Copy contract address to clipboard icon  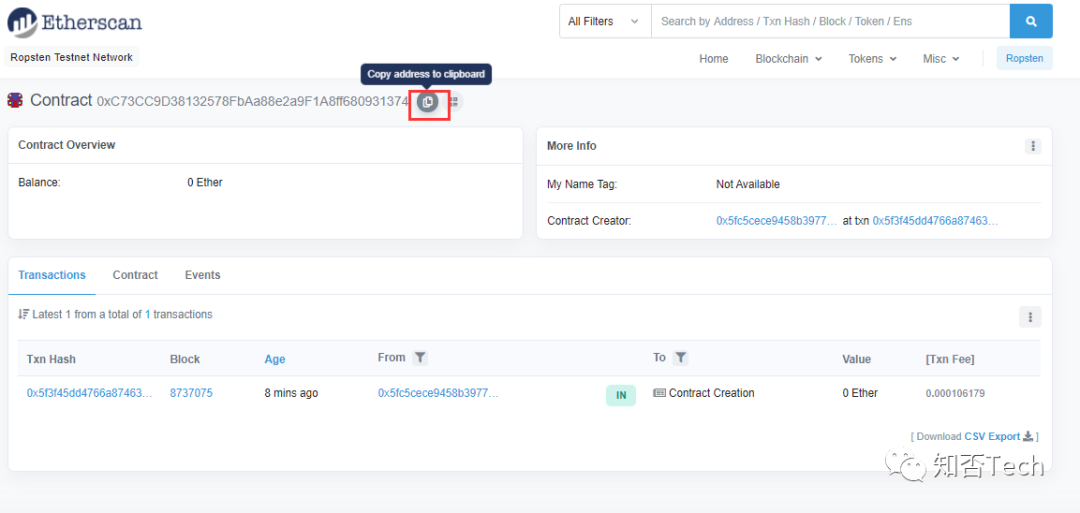[x=427, y=102]
